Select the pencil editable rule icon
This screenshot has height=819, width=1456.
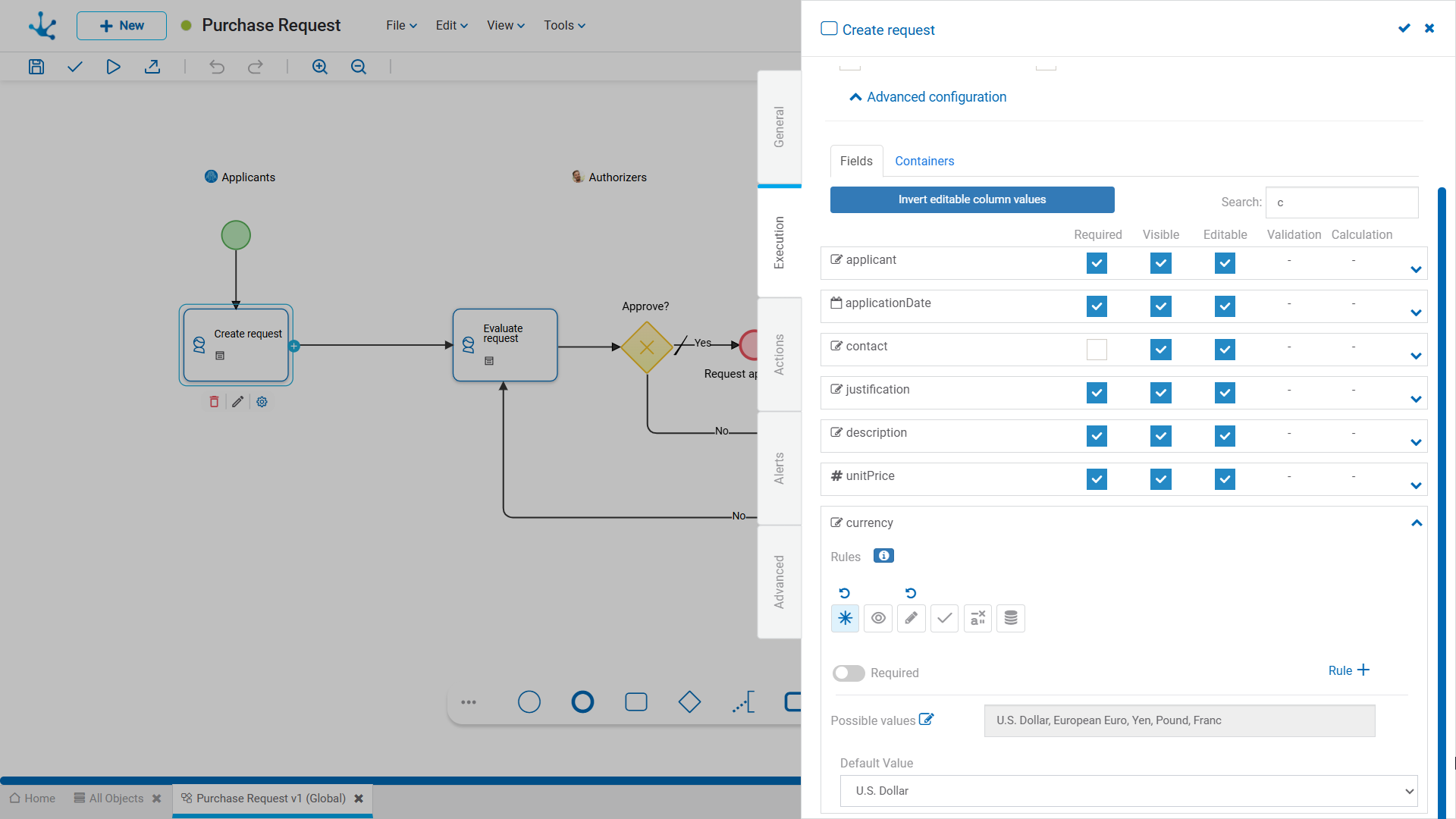click(x=912, y=618)
